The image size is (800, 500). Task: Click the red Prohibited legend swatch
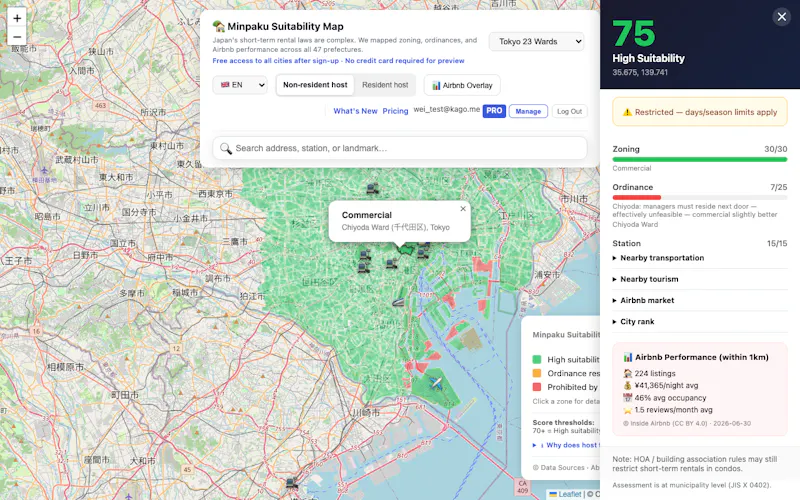point(537,387)
